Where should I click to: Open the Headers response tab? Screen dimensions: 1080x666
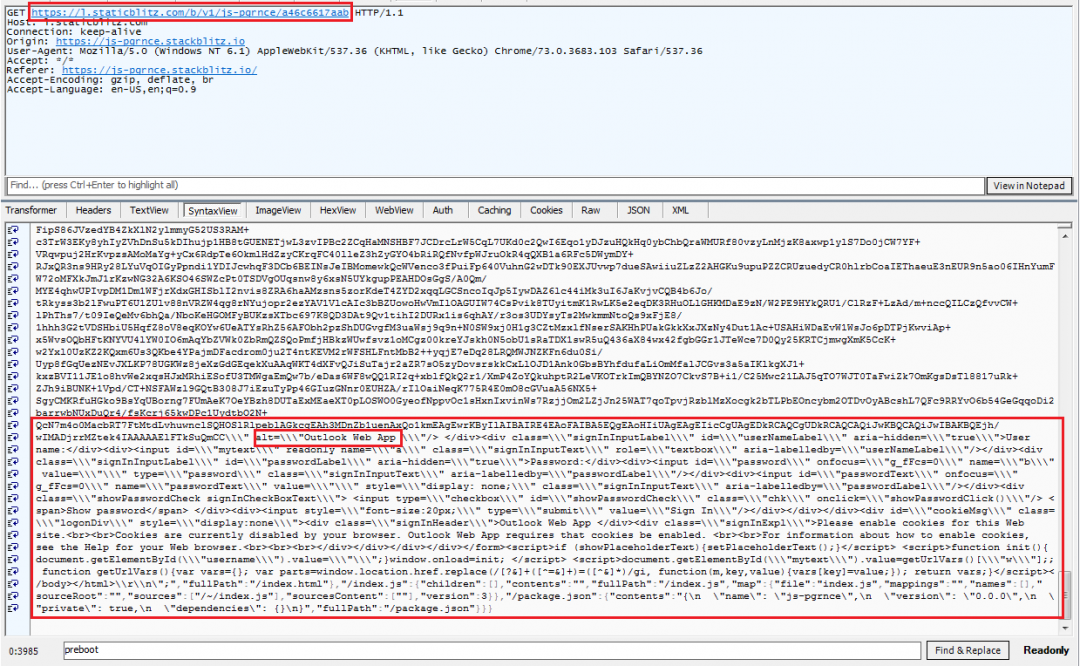pos(93,210)
